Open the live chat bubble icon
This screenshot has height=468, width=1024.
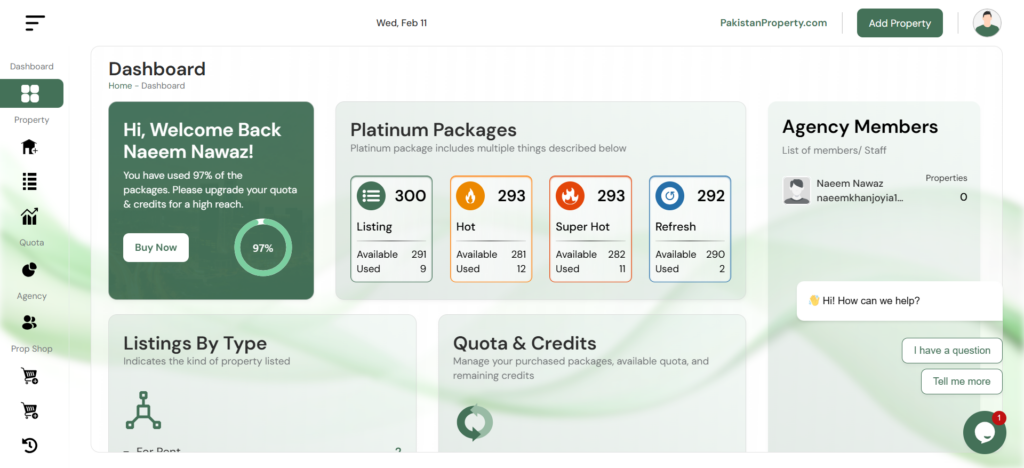[984, 432]
